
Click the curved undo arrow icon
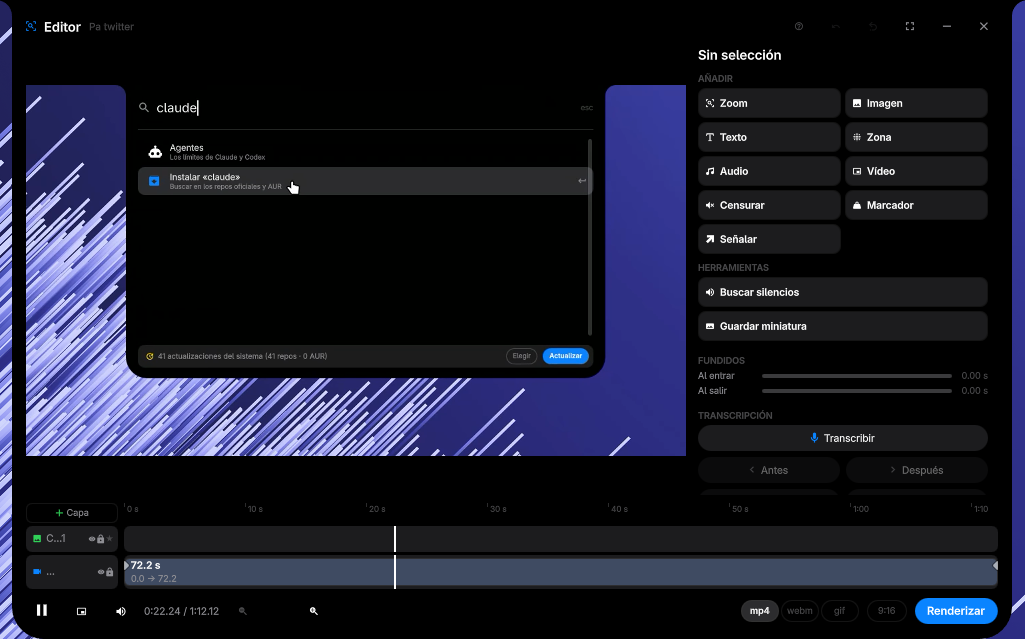coord(835,26)
